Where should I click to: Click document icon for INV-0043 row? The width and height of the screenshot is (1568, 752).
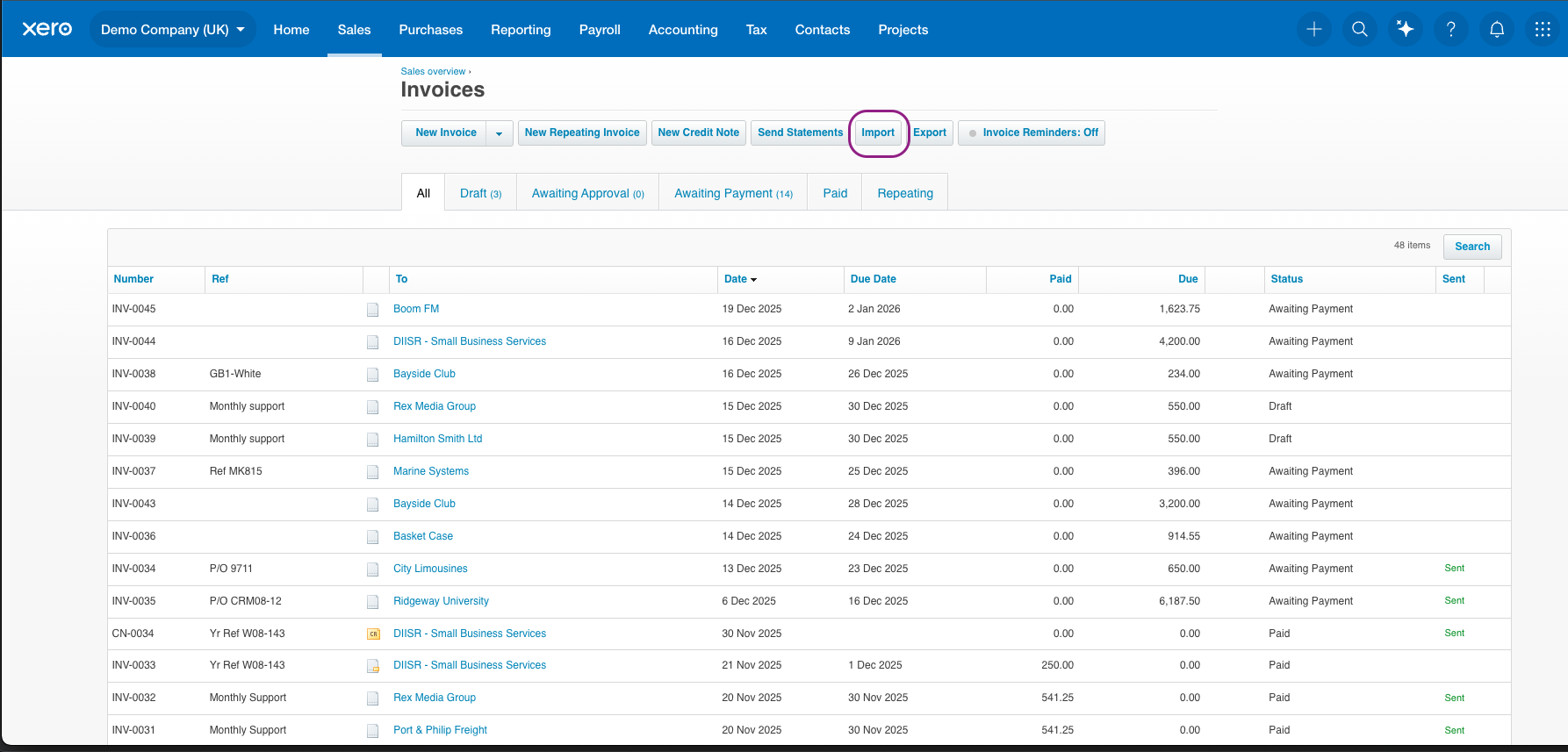373,505
